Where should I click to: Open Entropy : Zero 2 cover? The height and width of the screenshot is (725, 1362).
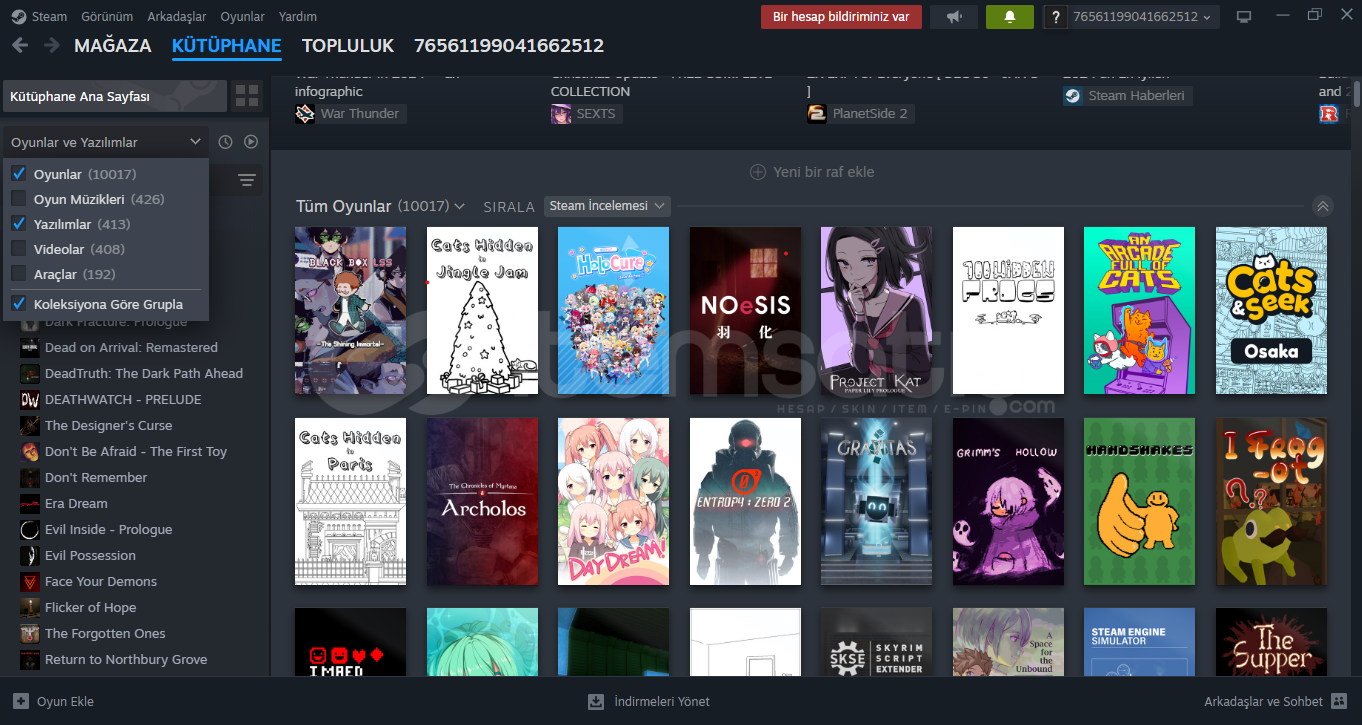[x=745, y=501]
